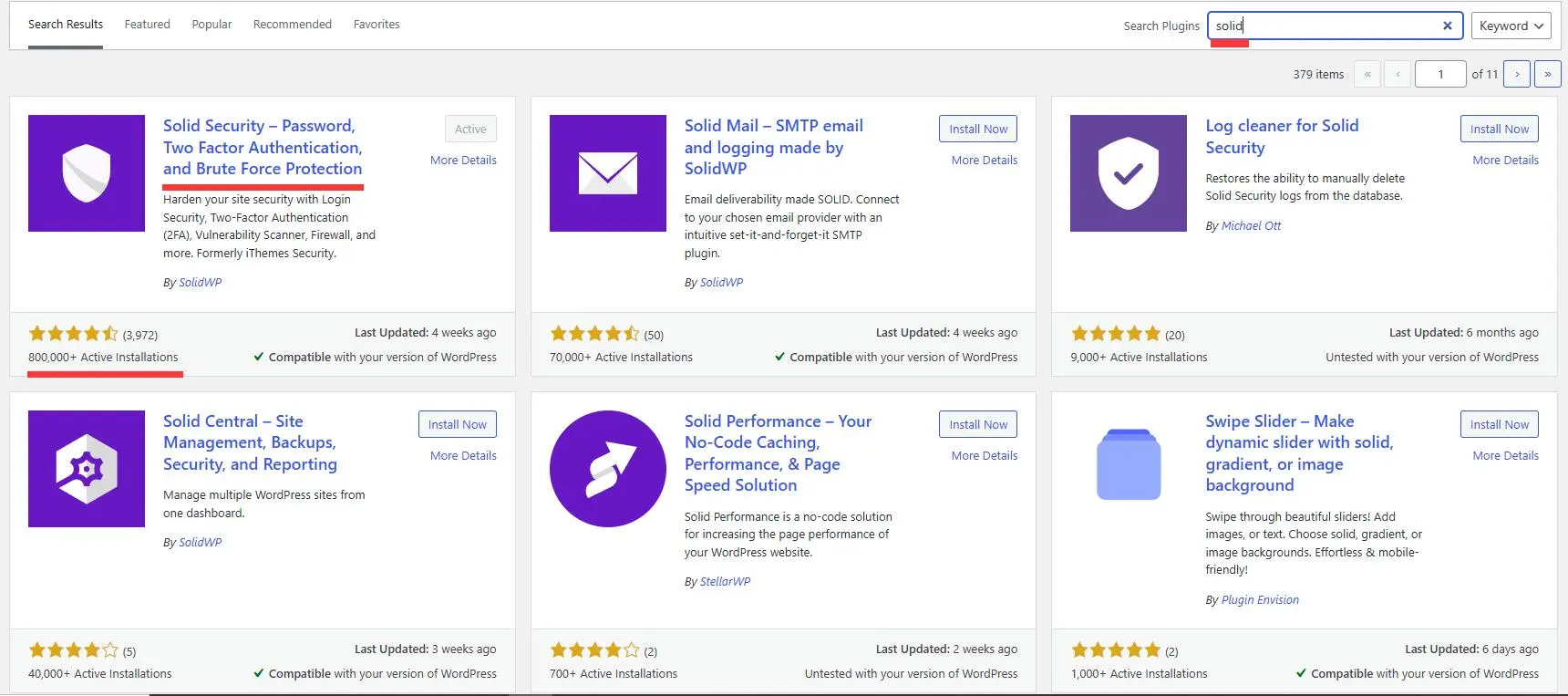Switch to the Favorites tab
This screenshot has height=696, width=1568.
(377, 25)
